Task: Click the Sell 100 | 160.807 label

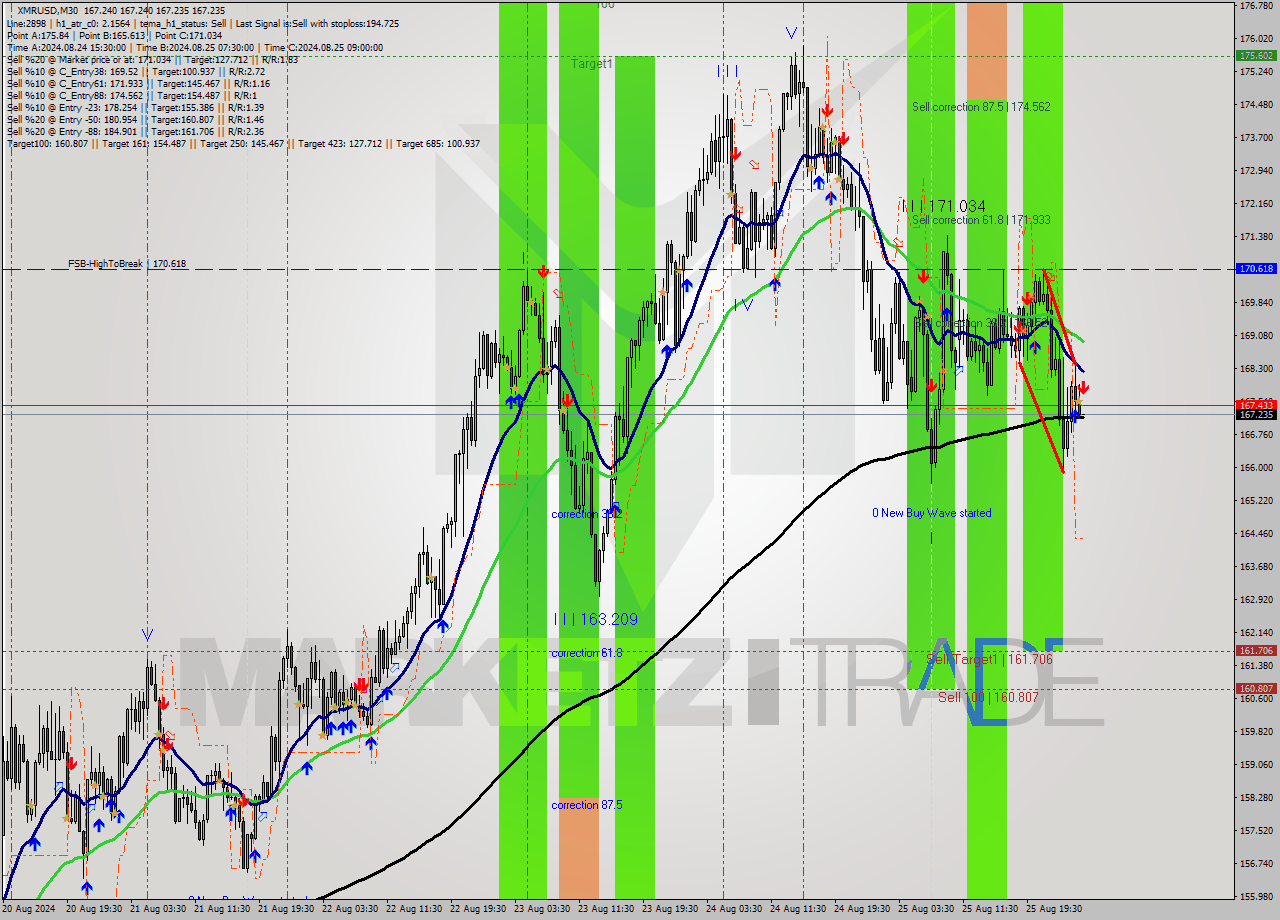Action: pyautogui.click(x=987, y=697)
